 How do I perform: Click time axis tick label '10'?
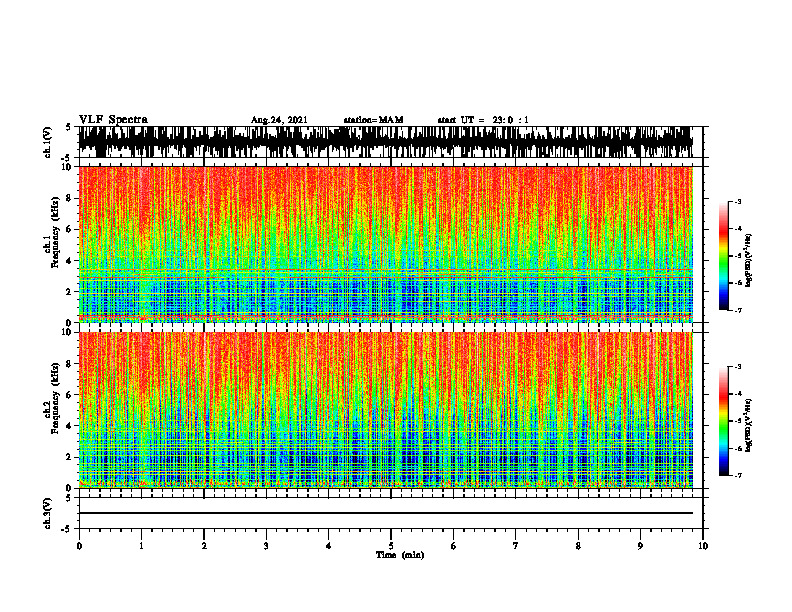(703, 546)
